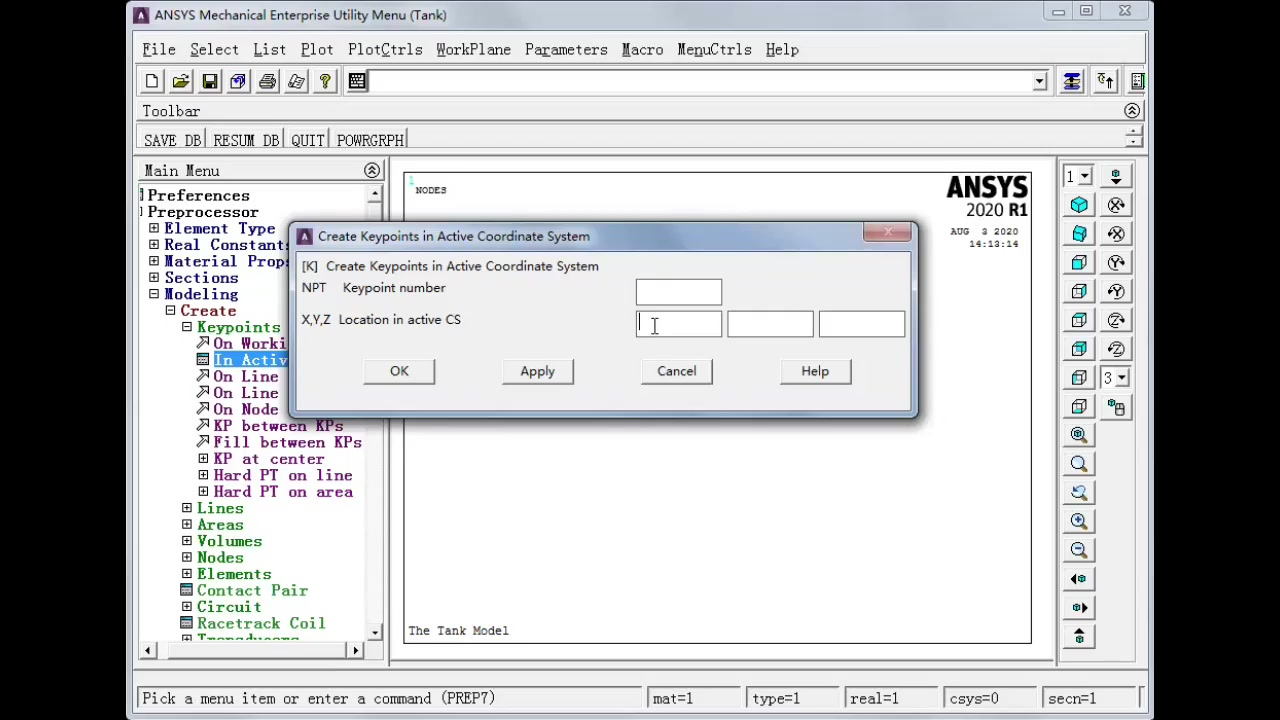Click the RESUM_DB toolbar button
The image size is (1280, 720).
(245, 140)
